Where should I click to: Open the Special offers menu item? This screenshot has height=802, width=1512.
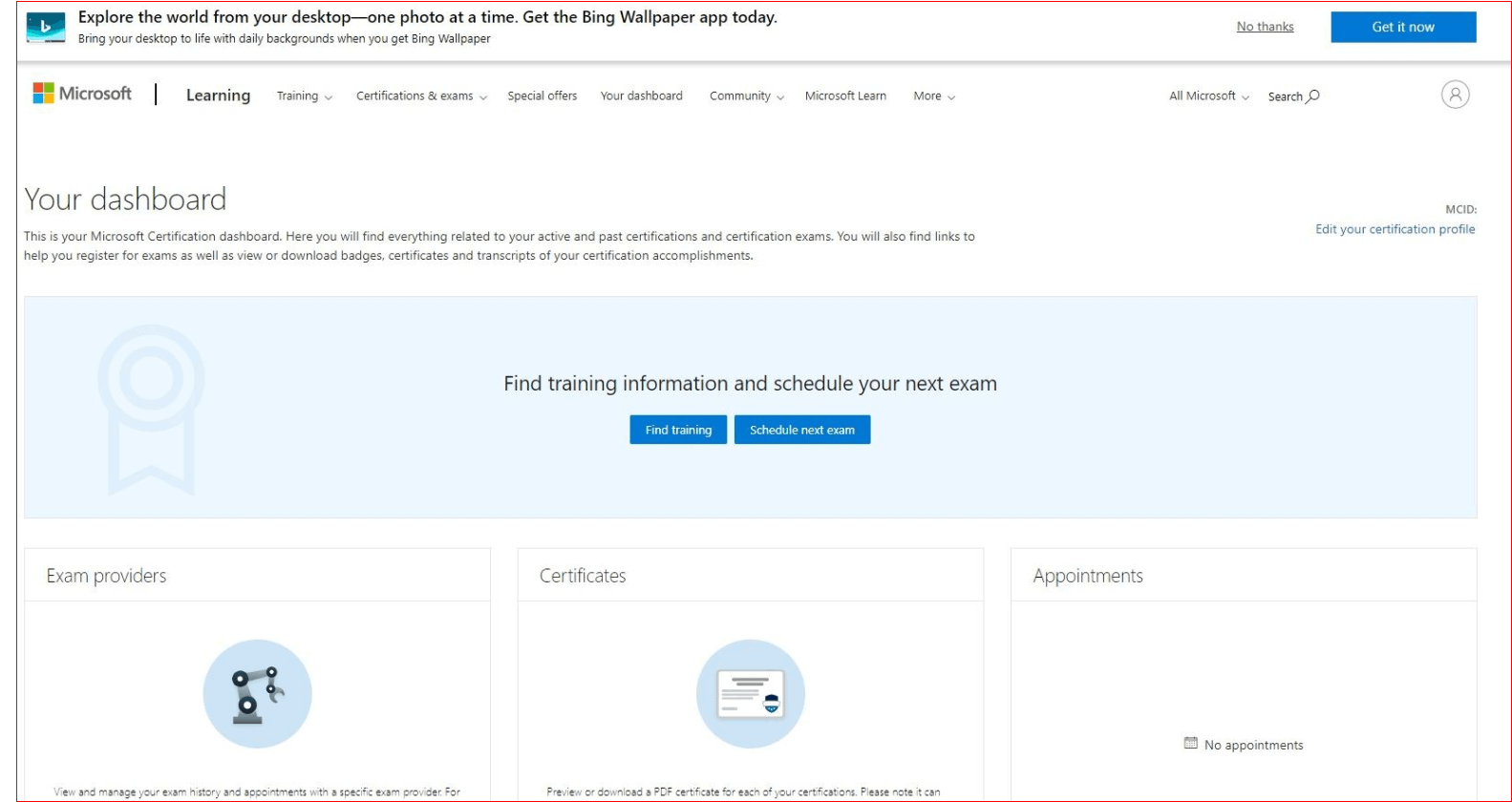(543, 96)
